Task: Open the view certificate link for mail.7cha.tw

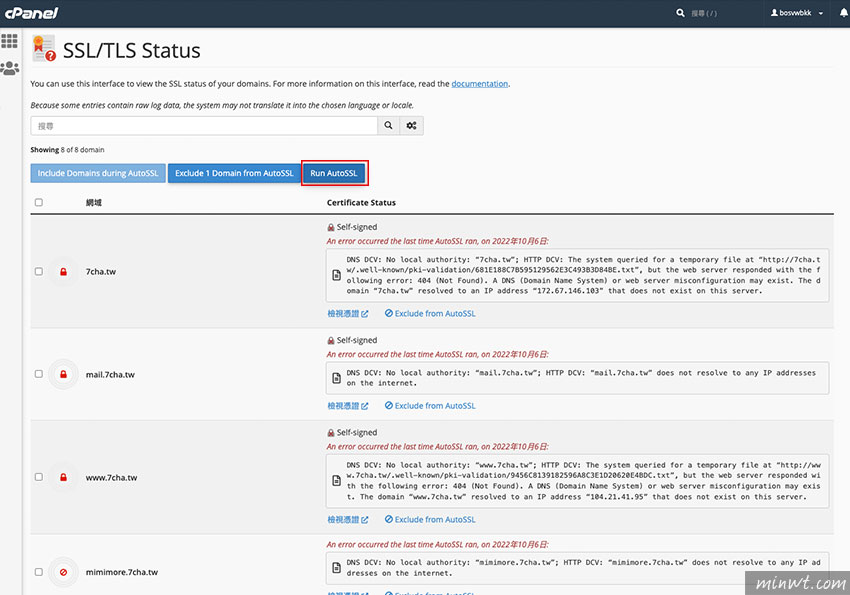Action: pyautogui.click(x=347, y=406)
